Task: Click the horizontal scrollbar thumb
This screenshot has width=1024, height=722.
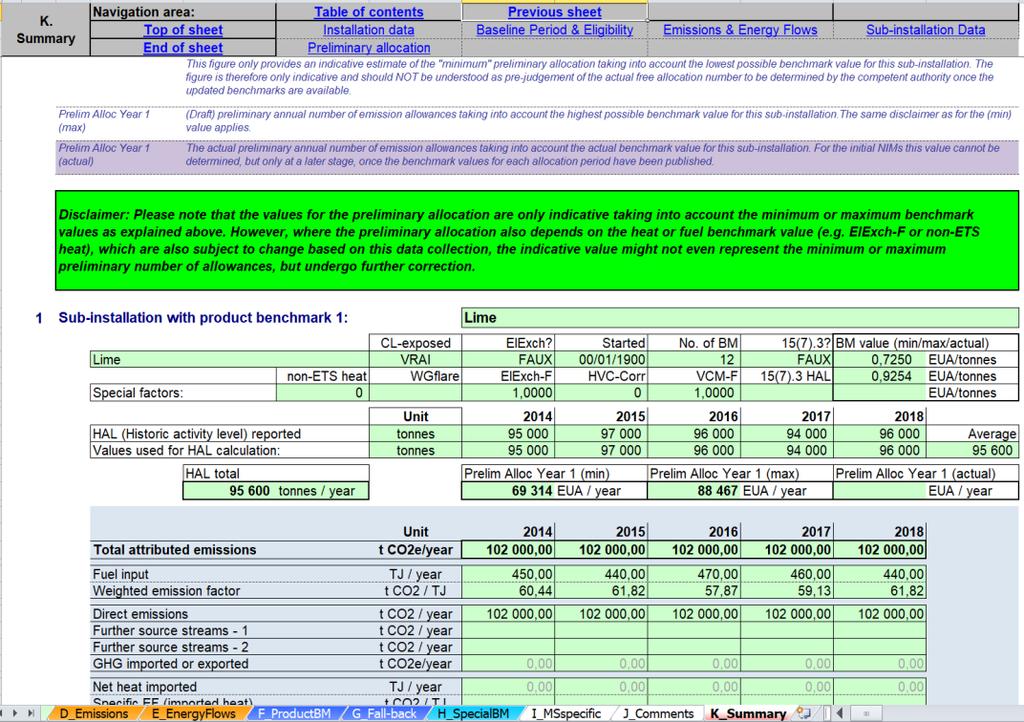Action: coord(866,714)
